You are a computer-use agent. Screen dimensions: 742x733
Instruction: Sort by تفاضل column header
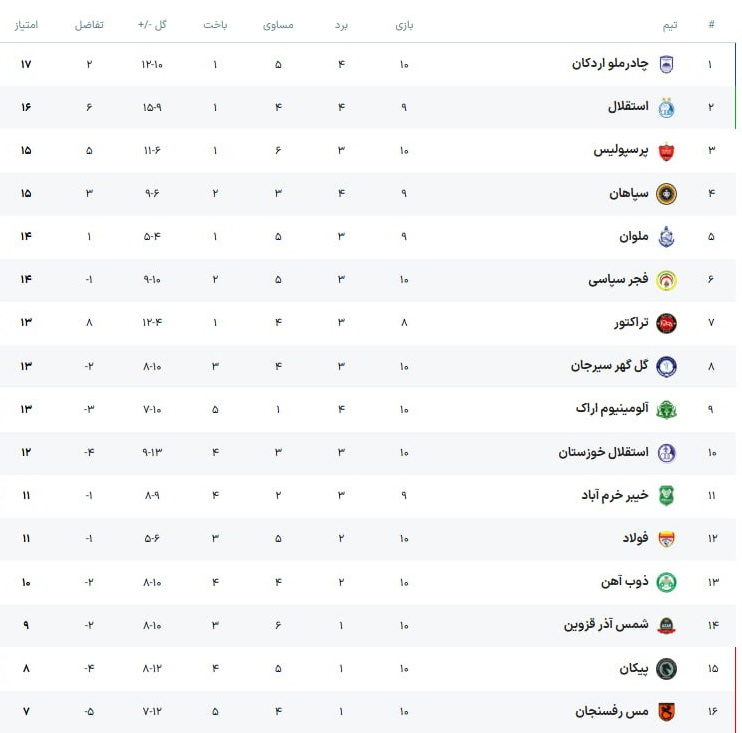click(x=89, y=24)
